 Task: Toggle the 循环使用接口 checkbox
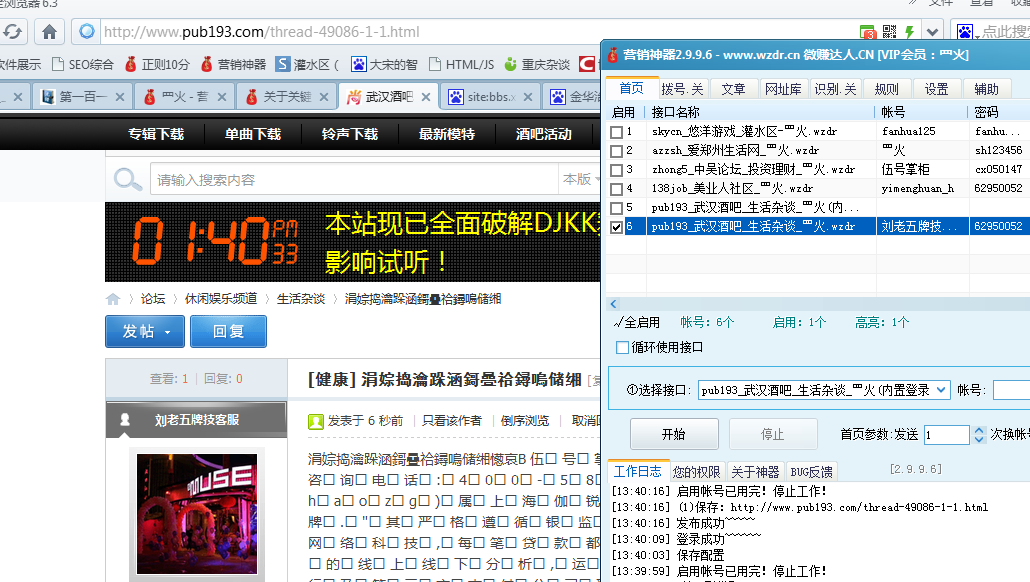coord(621,347)
